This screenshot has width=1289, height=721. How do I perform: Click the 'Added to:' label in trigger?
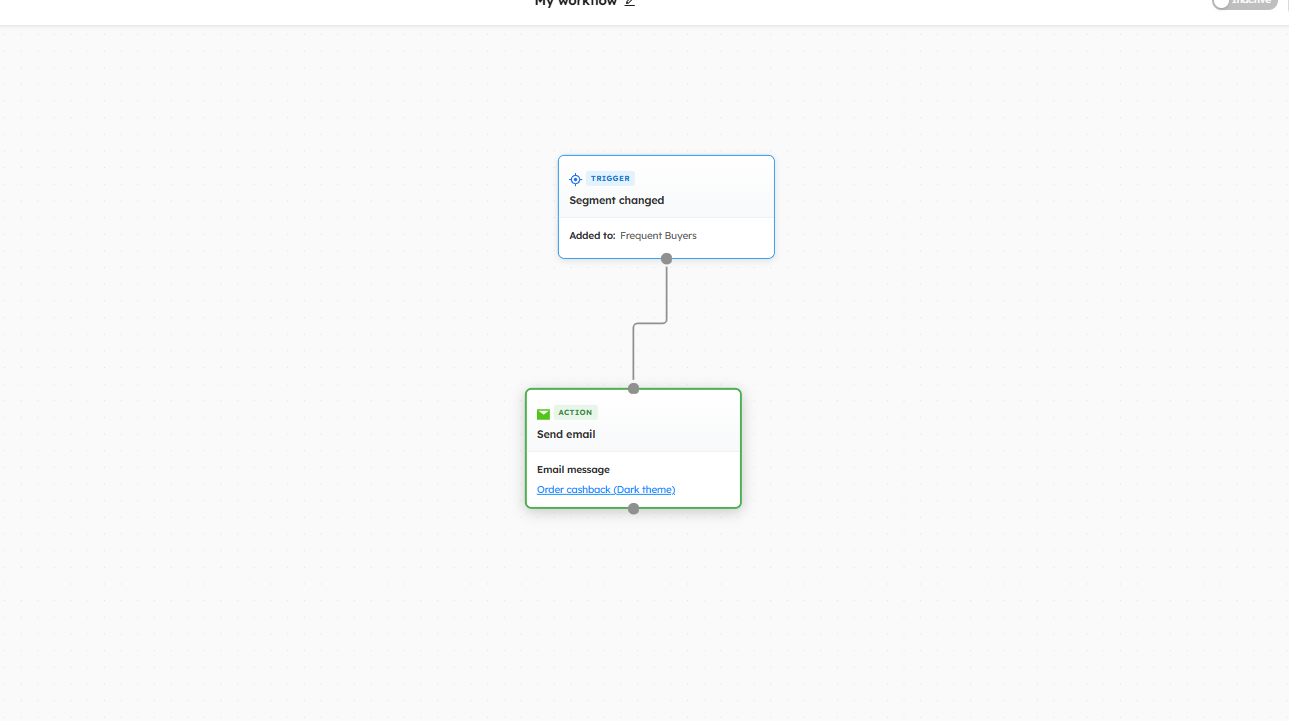tap(592, 236)
